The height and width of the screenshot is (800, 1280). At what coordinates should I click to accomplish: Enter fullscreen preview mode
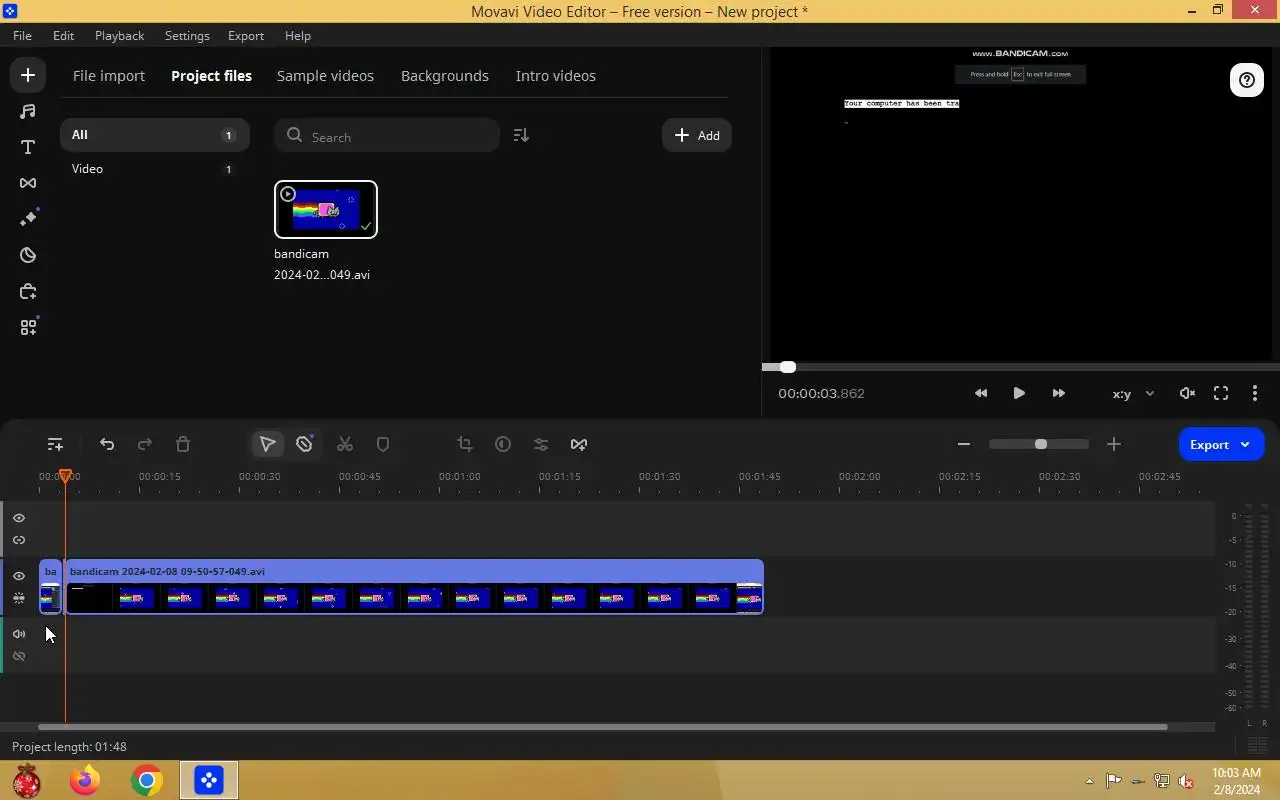tap(1221, 393)
